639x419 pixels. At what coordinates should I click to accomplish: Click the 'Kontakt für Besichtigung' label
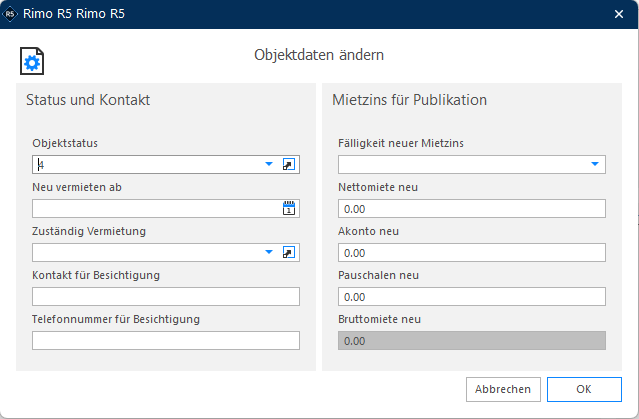(96, 275)
